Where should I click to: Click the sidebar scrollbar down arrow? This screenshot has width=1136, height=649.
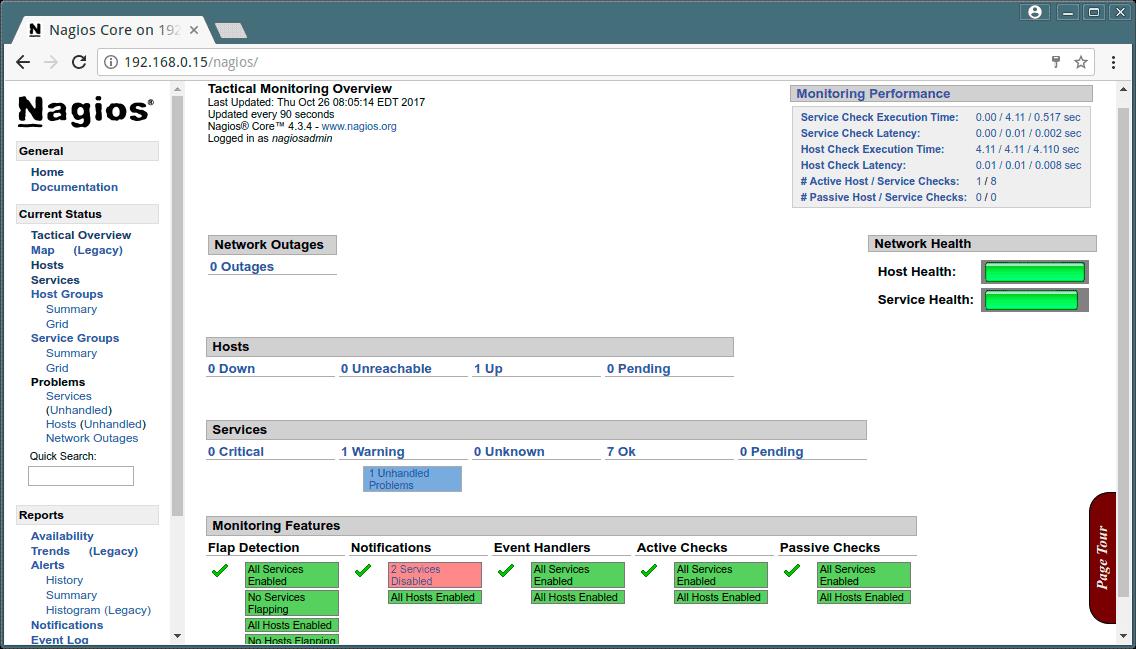[x=177, y=636]
